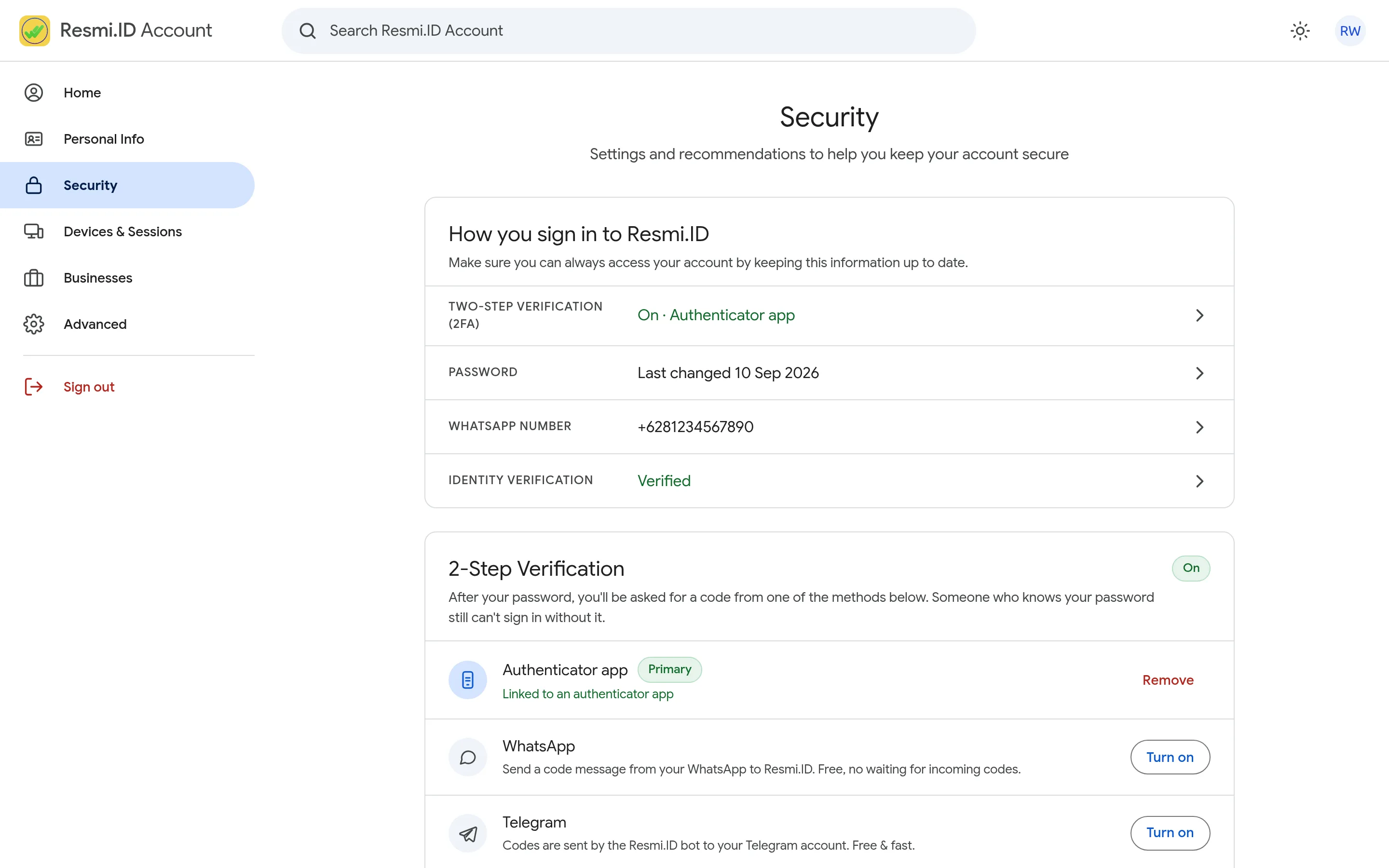
Task: Click the number +6281234567890
Action: point(695,427)
